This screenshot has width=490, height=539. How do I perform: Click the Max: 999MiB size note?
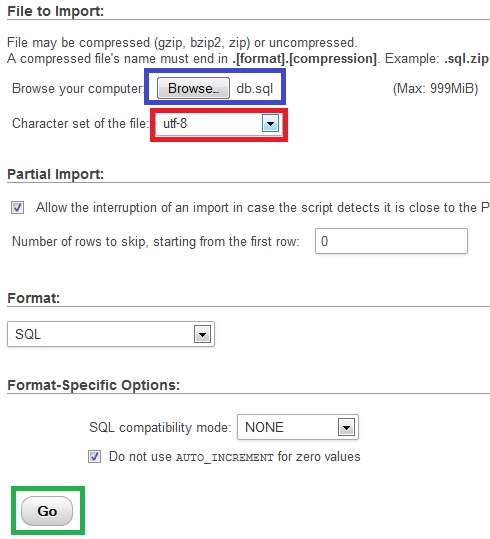435,89
